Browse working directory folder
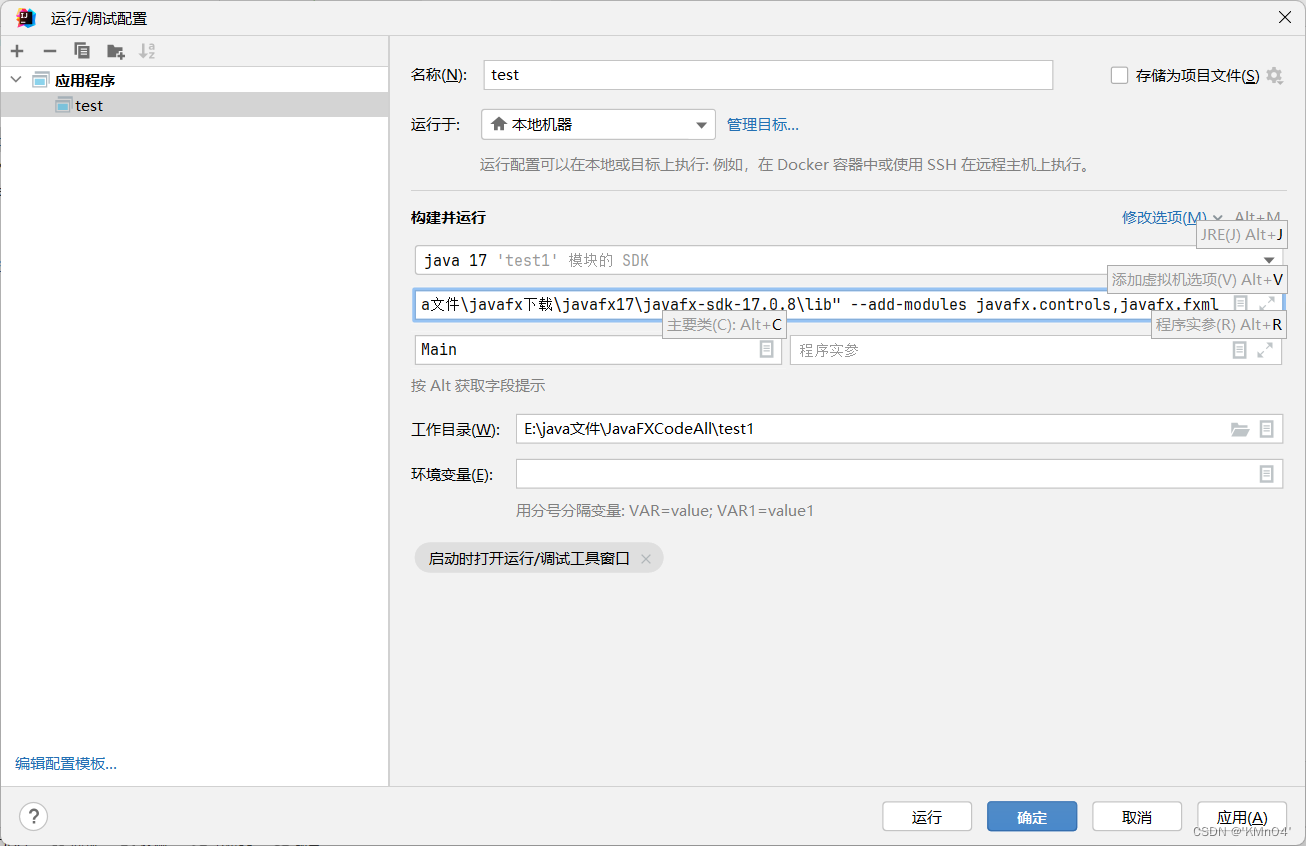This screenshot has width=1306, height=846. (1240, 429)
